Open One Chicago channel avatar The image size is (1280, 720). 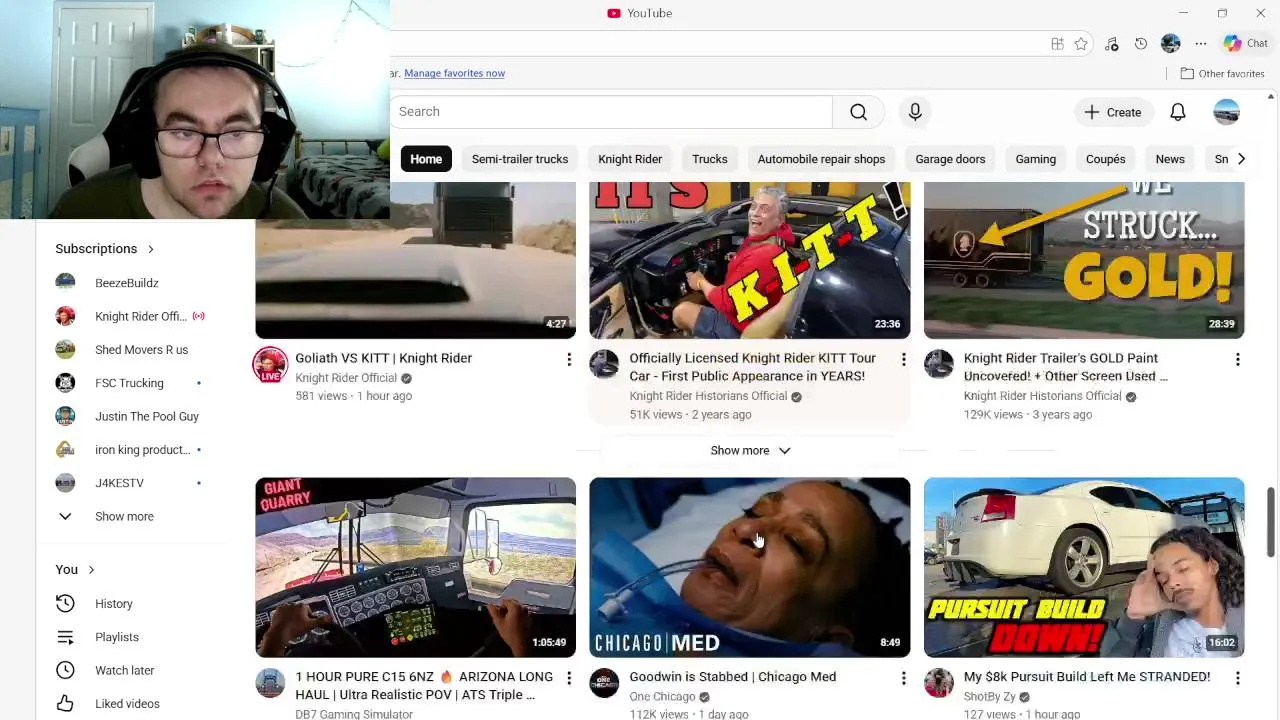[604, 683]
